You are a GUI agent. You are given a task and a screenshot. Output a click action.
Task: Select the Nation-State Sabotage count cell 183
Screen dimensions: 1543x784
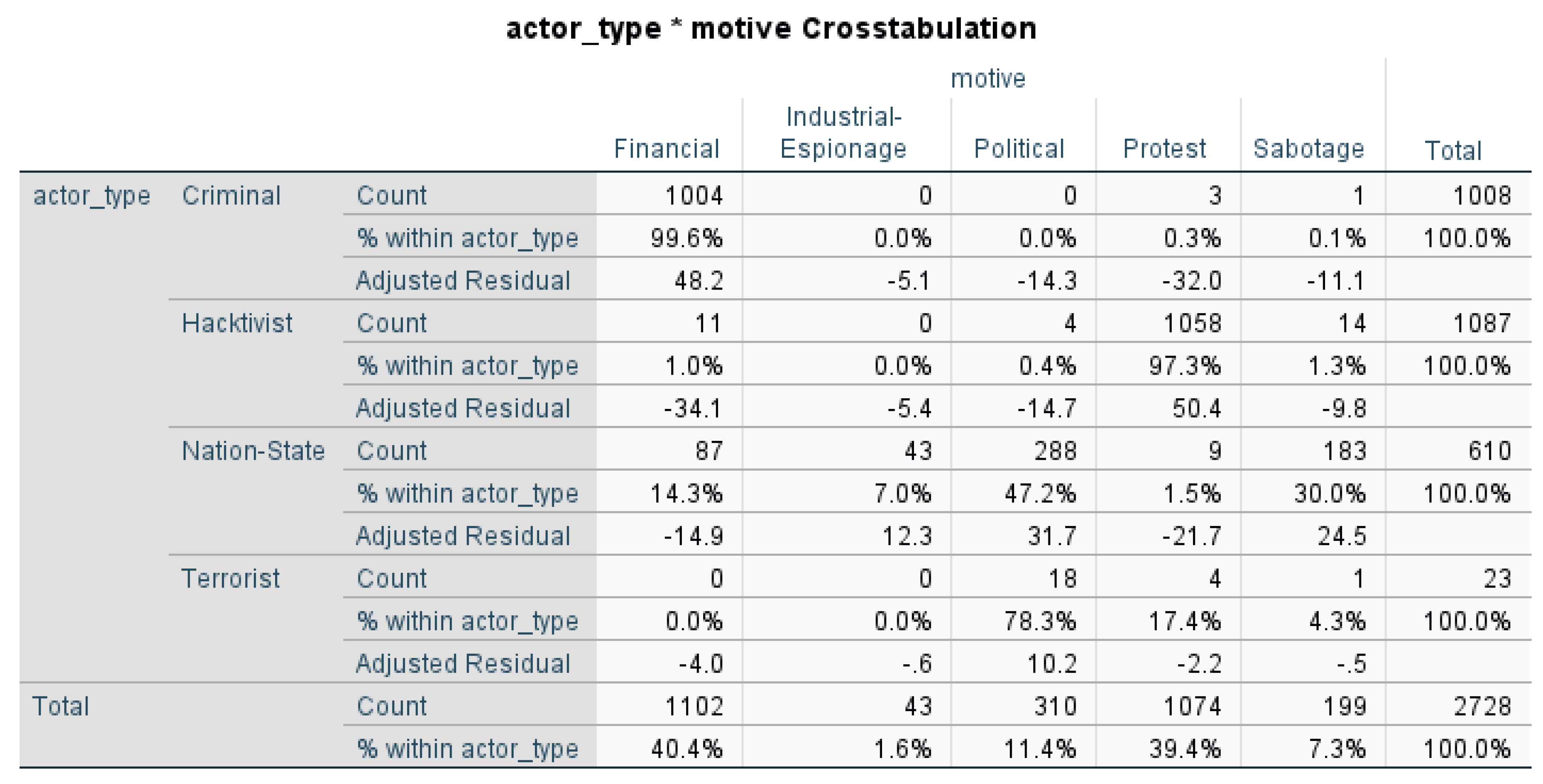coord(1344,450)
